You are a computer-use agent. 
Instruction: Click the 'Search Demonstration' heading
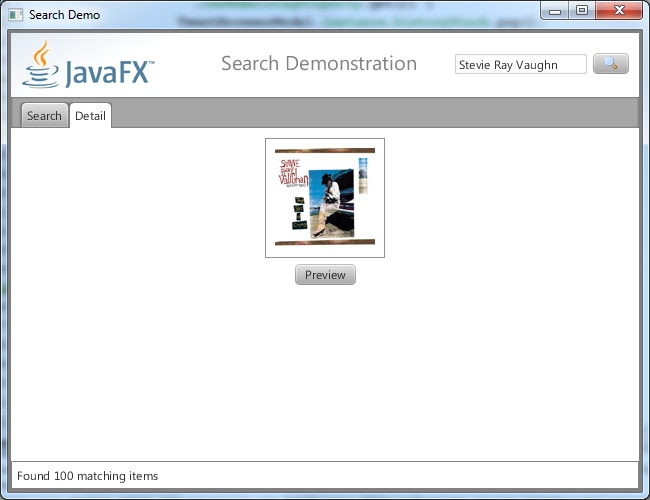[x=319, y=63]
